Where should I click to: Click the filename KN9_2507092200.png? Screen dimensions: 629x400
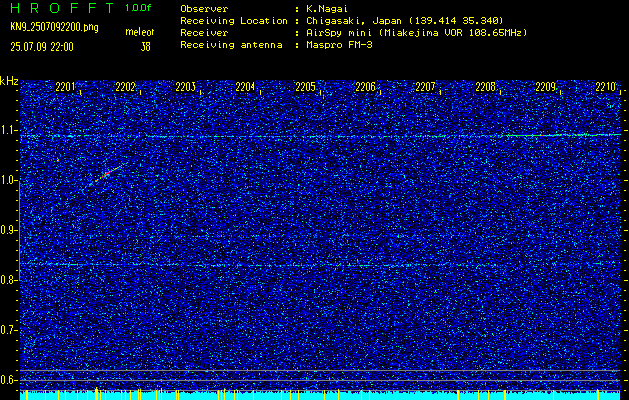click(x=54, y=27)
